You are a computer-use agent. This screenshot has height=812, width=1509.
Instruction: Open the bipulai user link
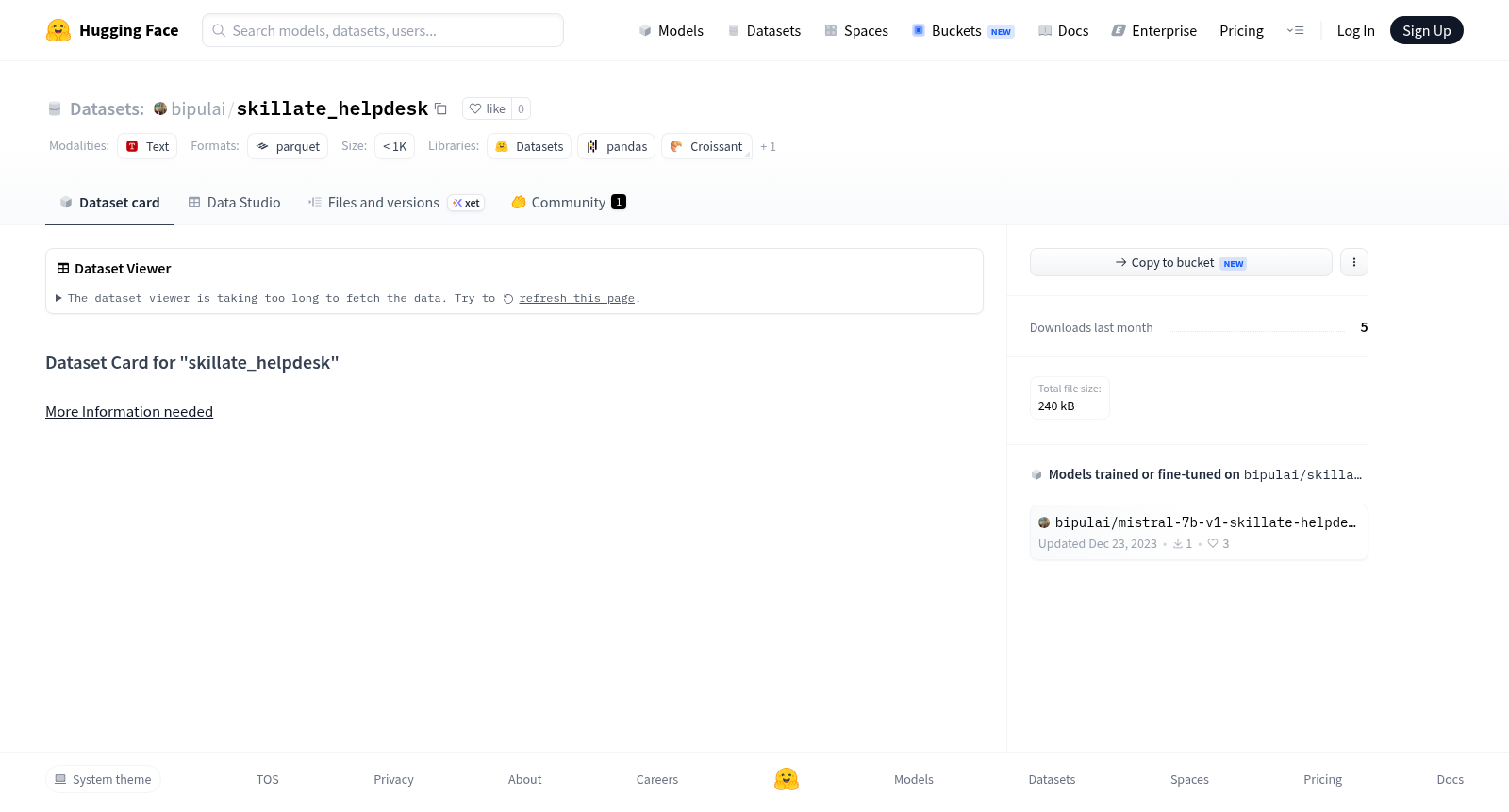(x=198, y=108)
